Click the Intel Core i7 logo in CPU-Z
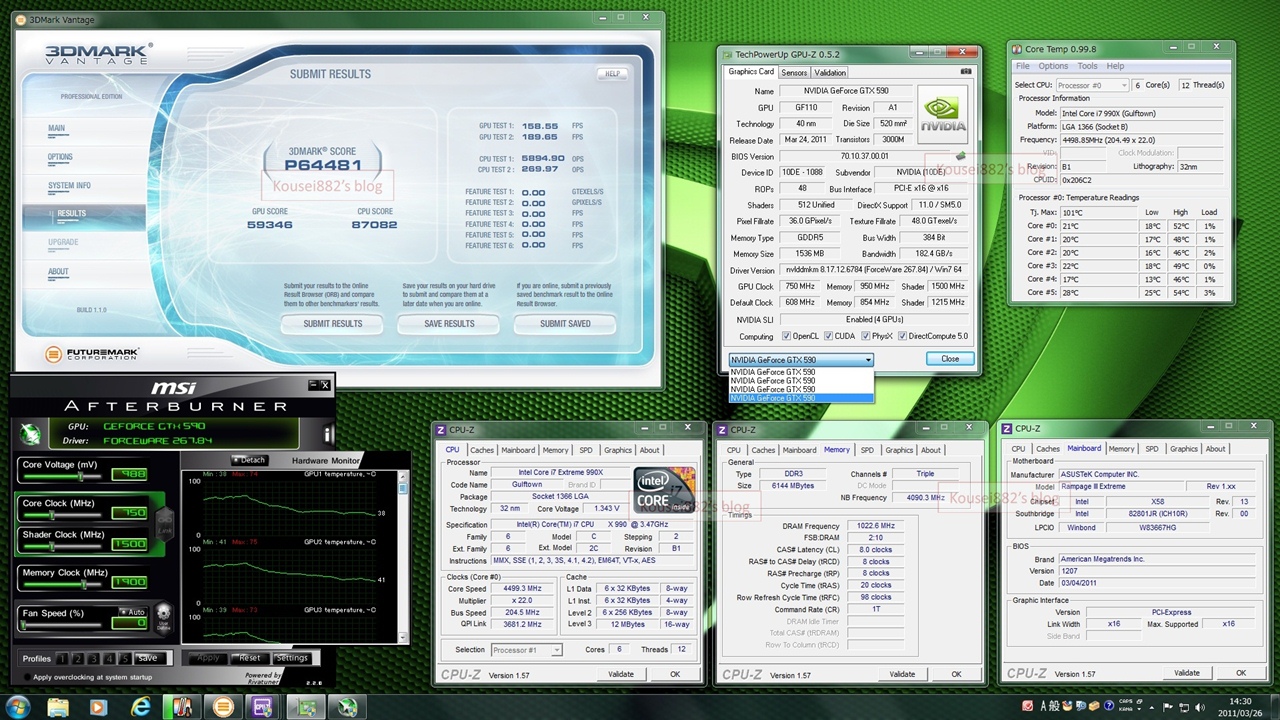 coord(665,491)
